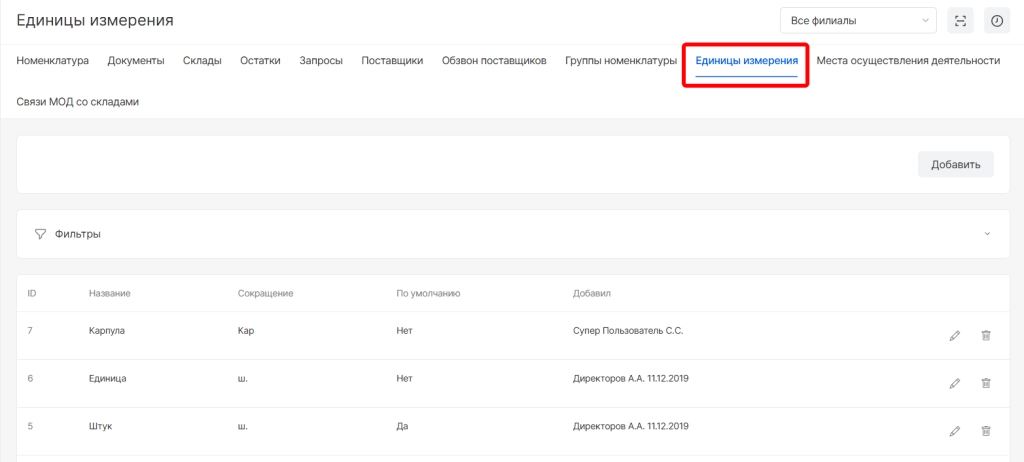The width and height of the screenshot is (1024, 462).
Task: Switch to Группы номенклатуры tab
Action: [x=621, y=61]
